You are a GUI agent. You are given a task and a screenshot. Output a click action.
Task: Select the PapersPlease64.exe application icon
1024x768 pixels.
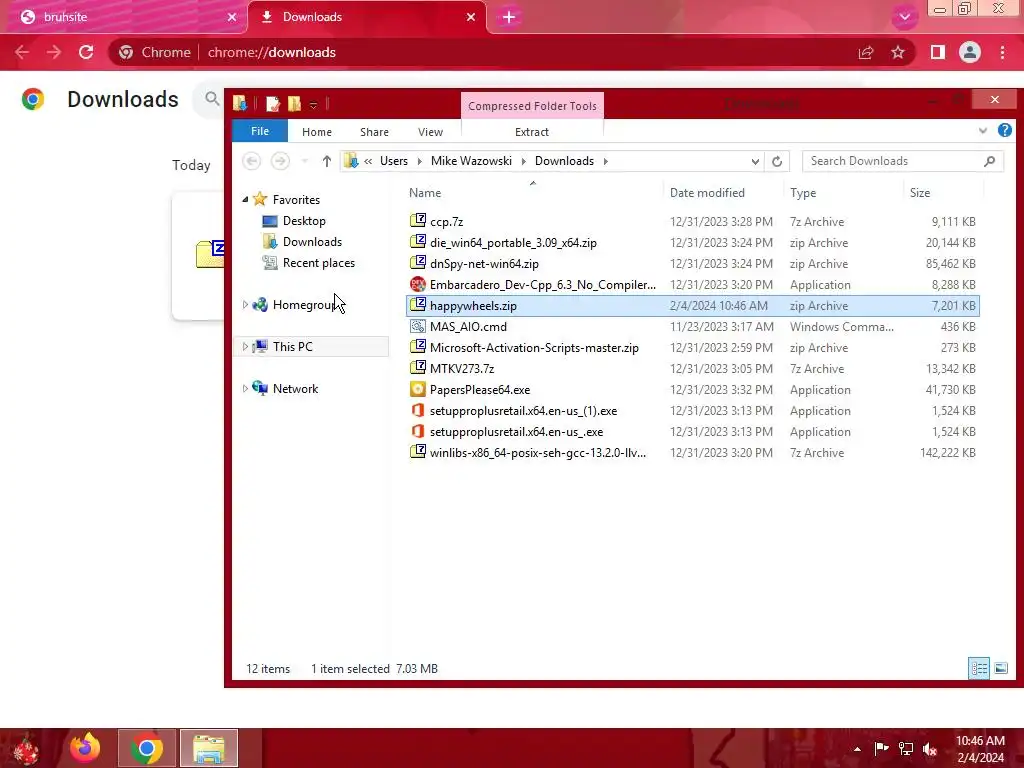click(418, 389)
